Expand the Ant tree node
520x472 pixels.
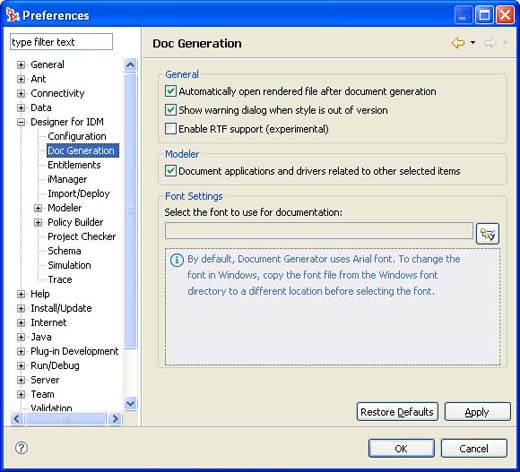21,79
